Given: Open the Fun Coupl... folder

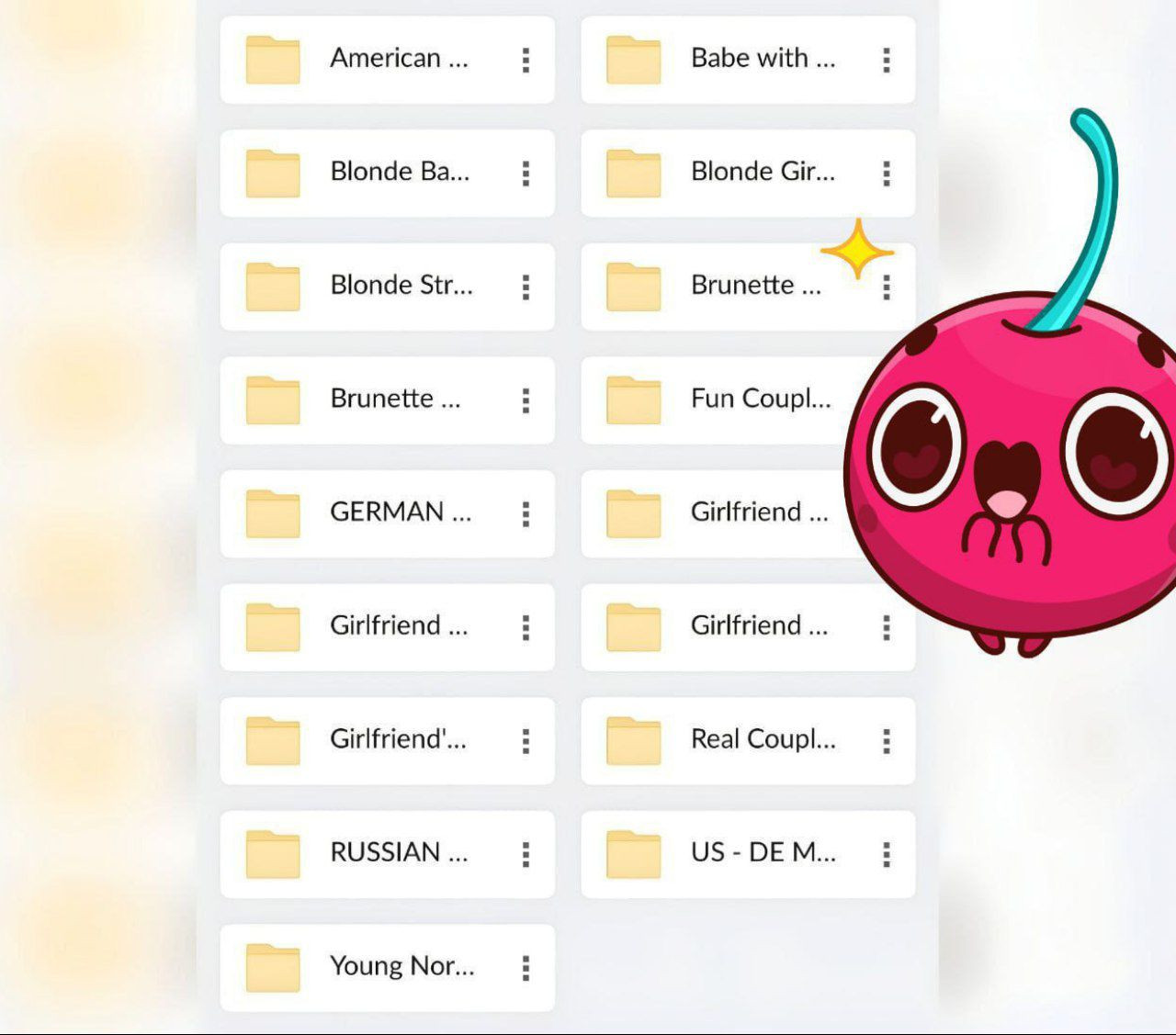Looking at the screenshot, I should pyautogui.click(x=760, y=399).
